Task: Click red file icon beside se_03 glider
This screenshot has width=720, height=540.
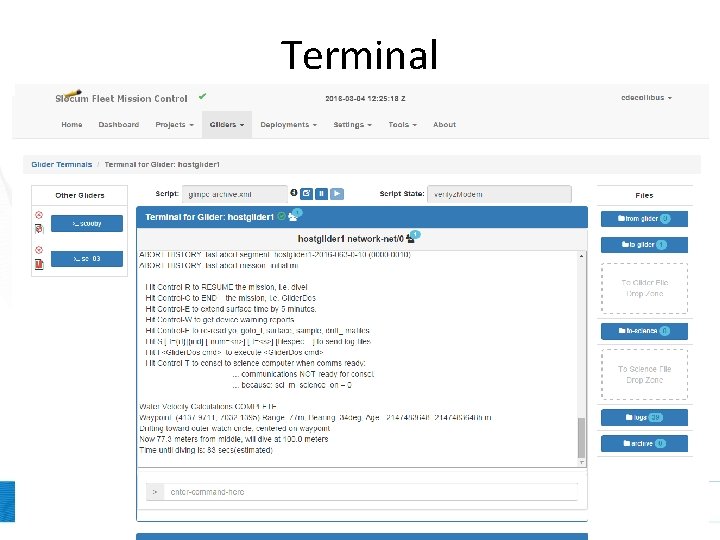Action: (x=39, y=264)
